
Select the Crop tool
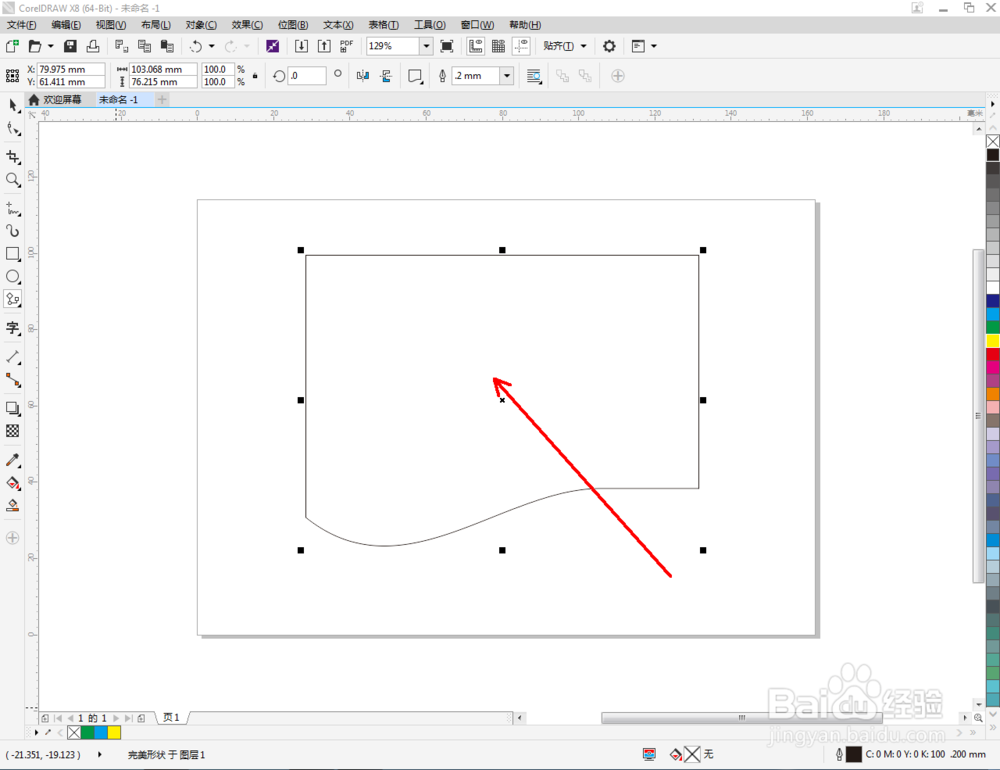[x=13, y=157]
